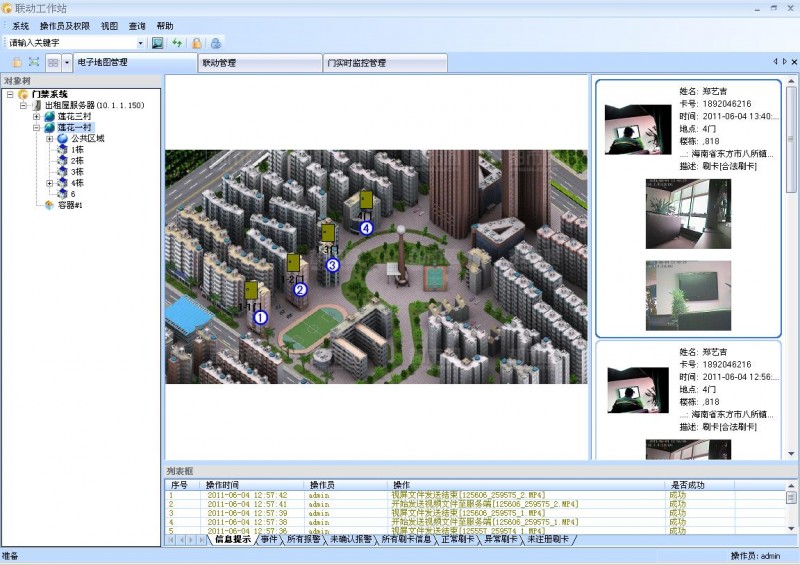Click the 请输入关键字 search field
800x565 pixels.
(71, 43)
